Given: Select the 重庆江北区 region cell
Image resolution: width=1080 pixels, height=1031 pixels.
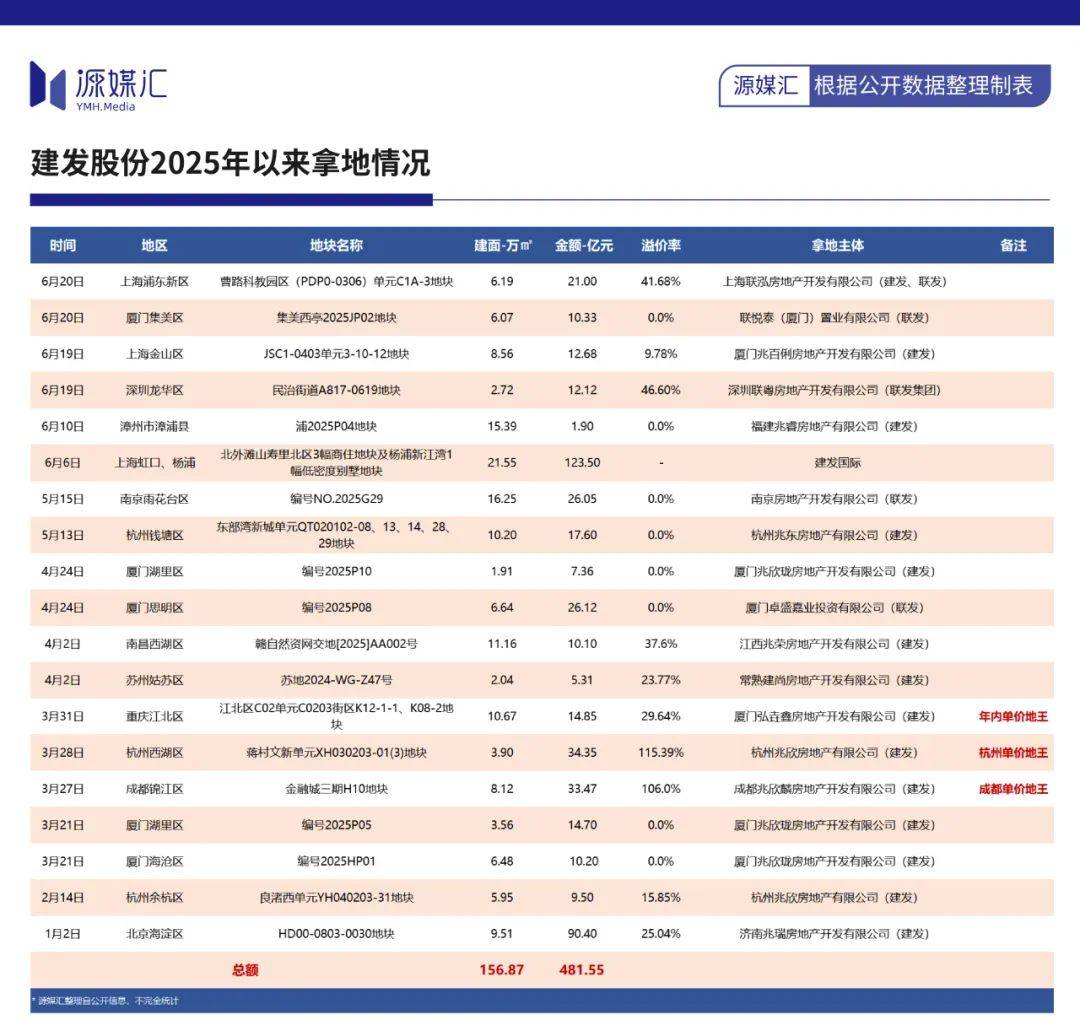Looking at the screenshot, I should click(x=154, y=716).
